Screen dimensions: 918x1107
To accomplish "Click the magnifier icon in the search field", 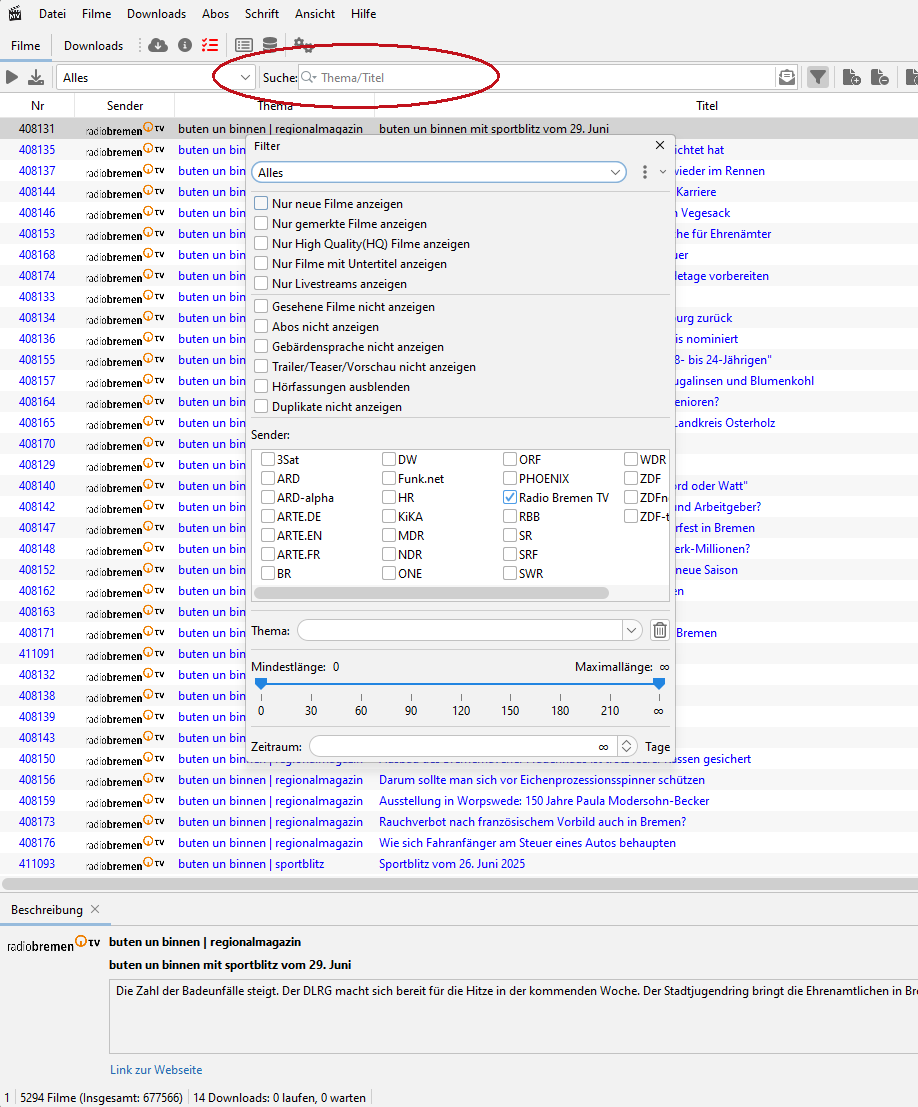I will coord(308,77).
